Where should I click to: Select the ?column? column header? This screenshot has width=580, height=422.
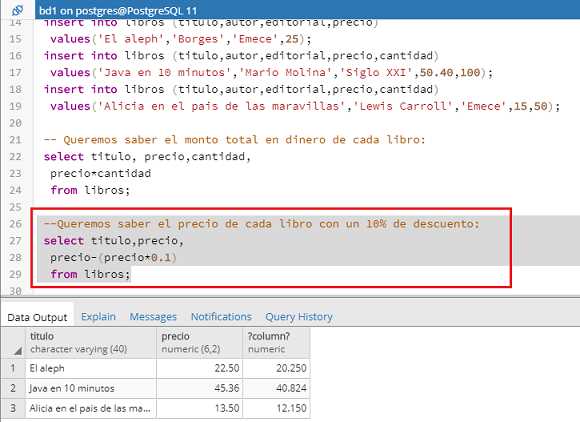[276, 342]
